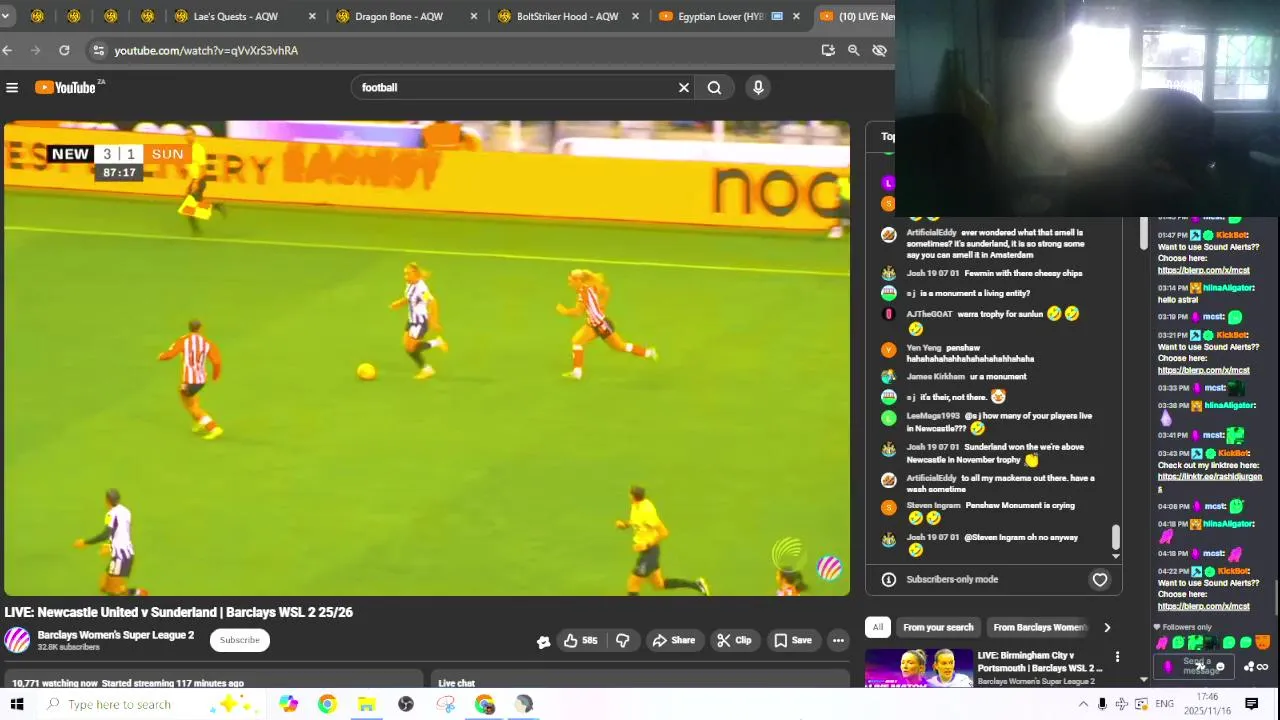Image resolution: width=1280 pixels, height=720 pixels.
Task: Click the crossed-eye icon in address bar
Action: click(x=879, y=50)
